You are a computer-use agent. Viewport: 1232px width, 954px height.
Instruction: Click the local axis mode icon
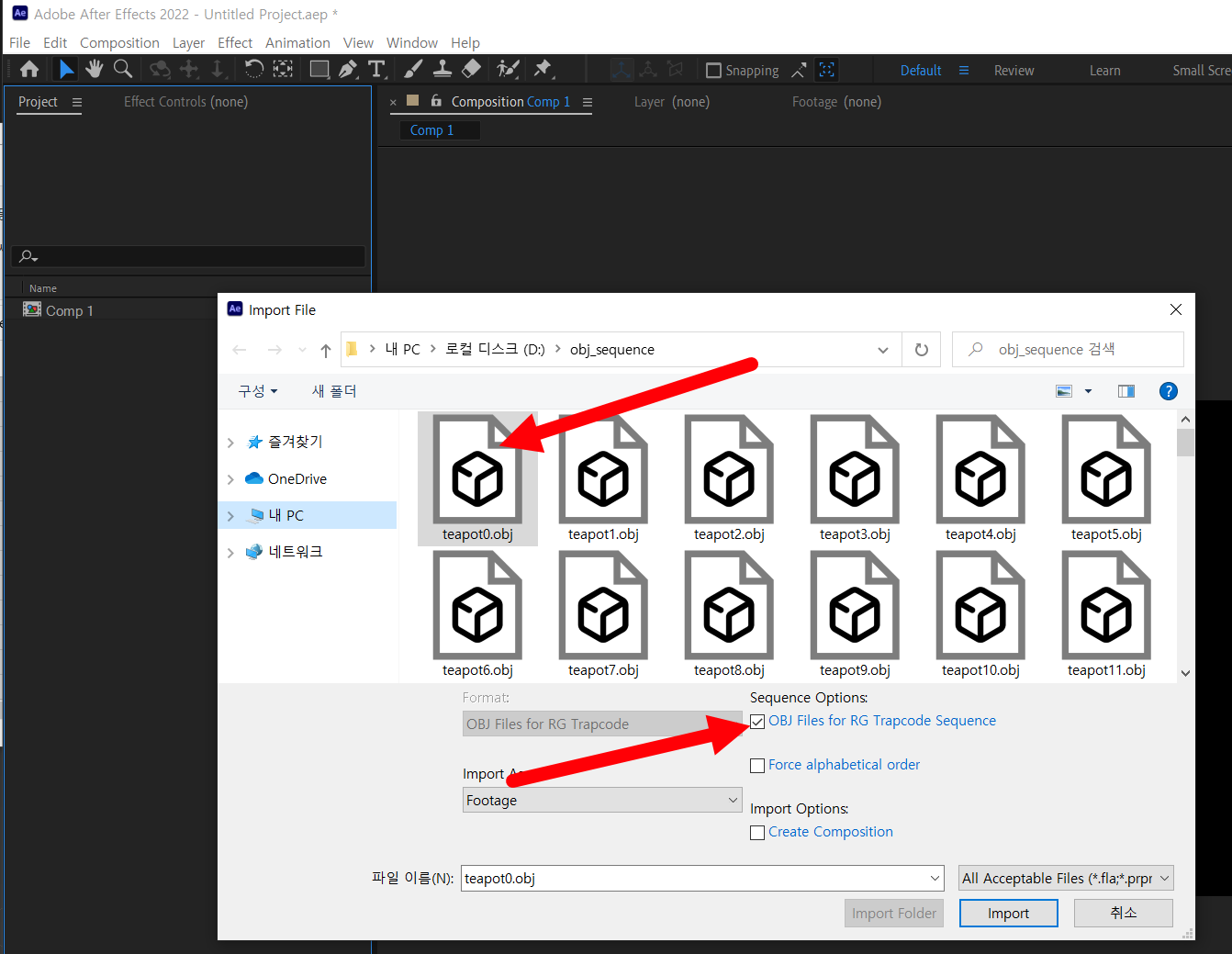pyautogui.click(x=622, y=70)
